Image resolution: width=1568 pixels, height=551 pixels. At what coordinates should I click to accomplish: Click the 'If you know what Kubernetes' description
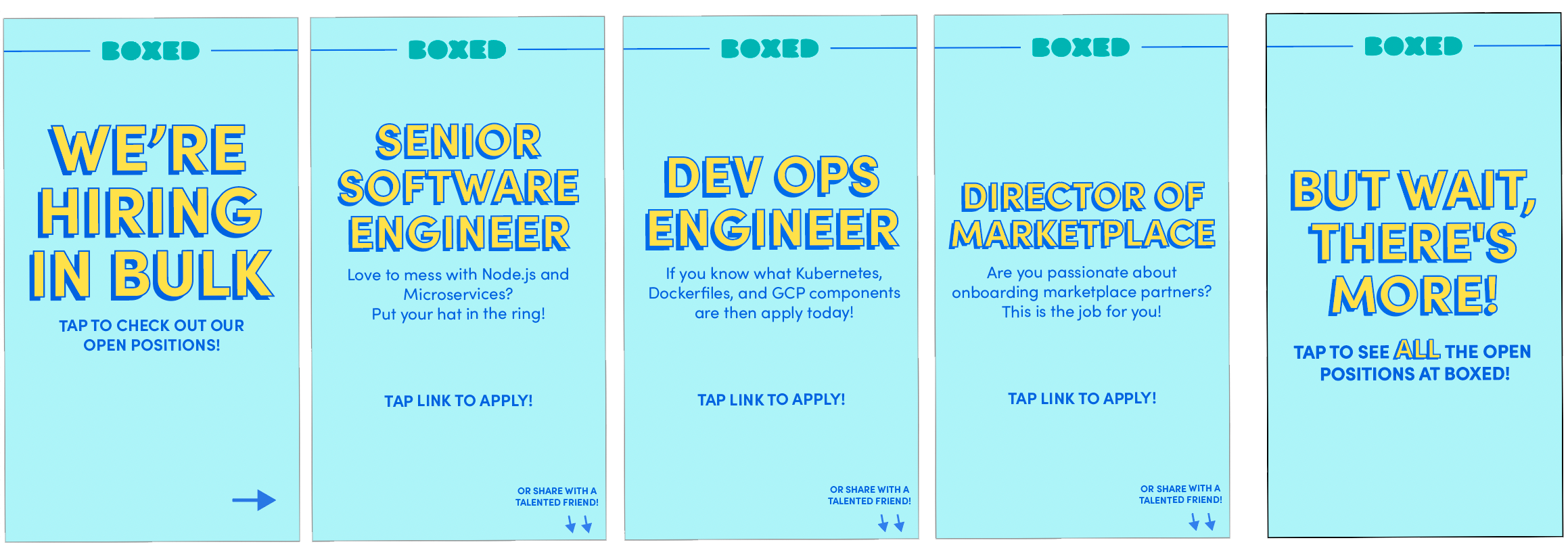(774, 292)
